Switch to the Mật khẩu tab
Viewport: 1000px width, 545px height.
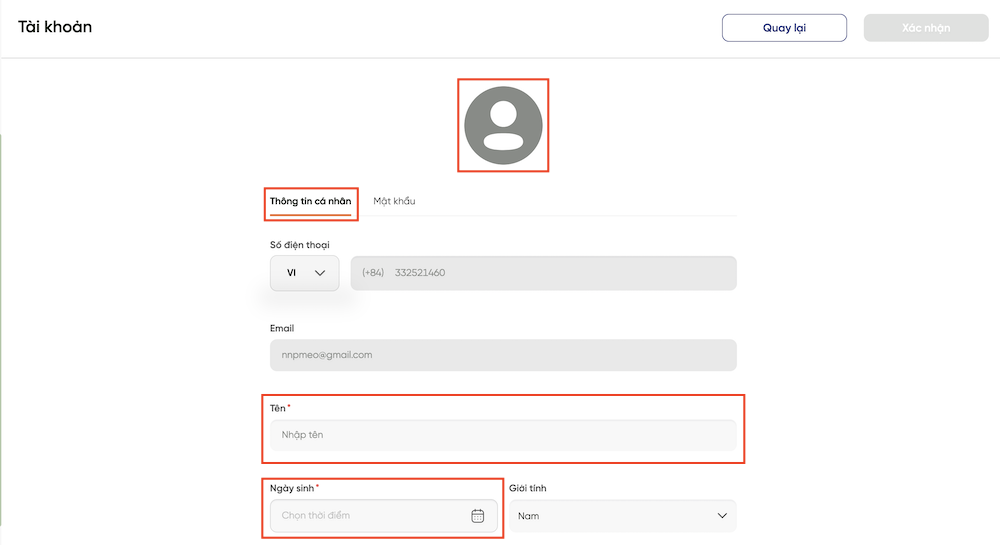394,201
